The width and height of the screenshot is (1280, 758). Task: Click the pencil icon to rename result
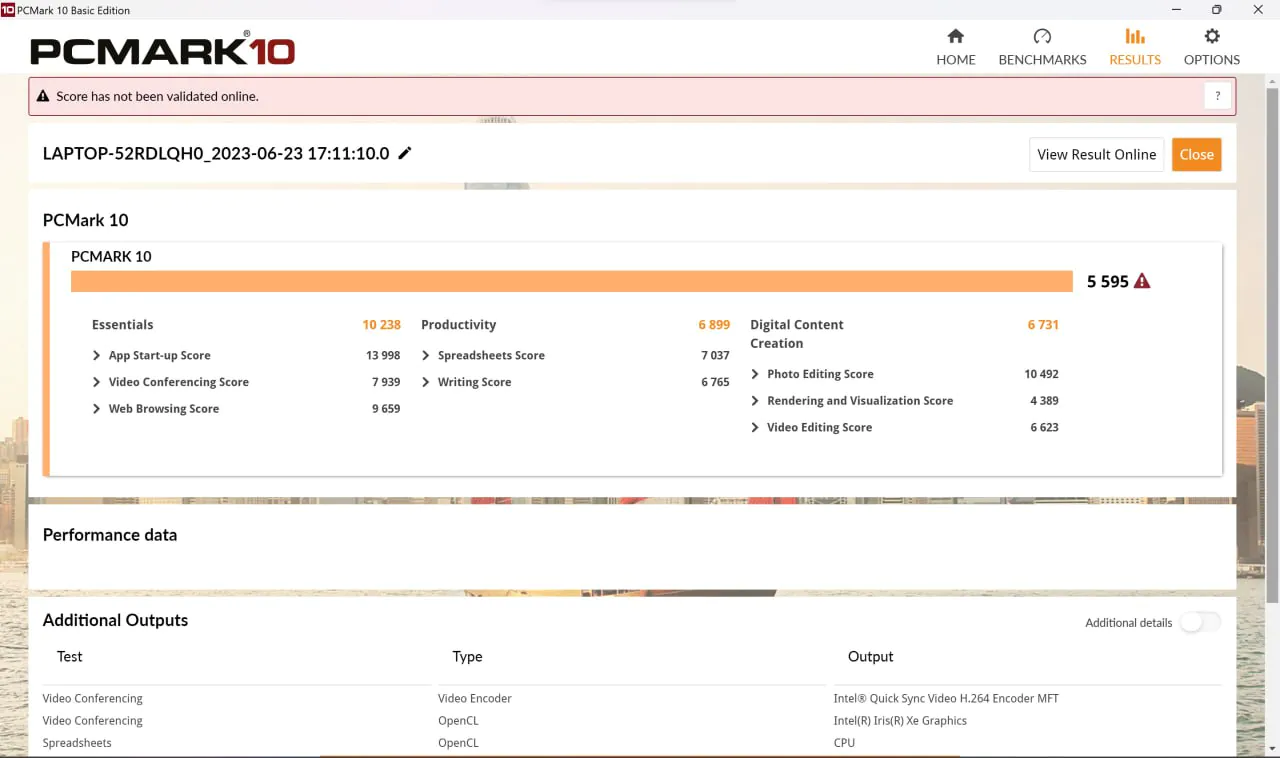[x=405, y=153]
